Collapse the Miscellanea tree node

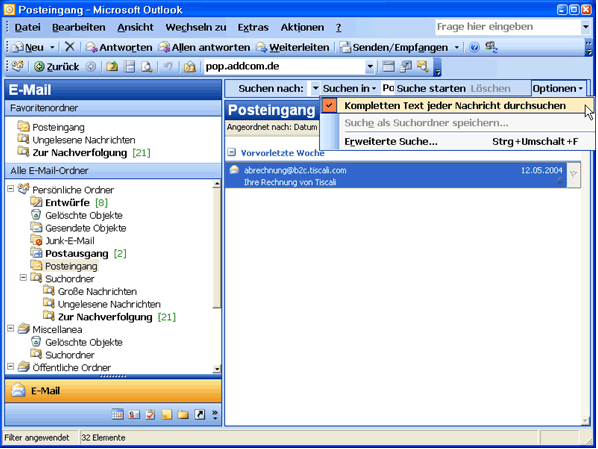(x=11, y=328)
